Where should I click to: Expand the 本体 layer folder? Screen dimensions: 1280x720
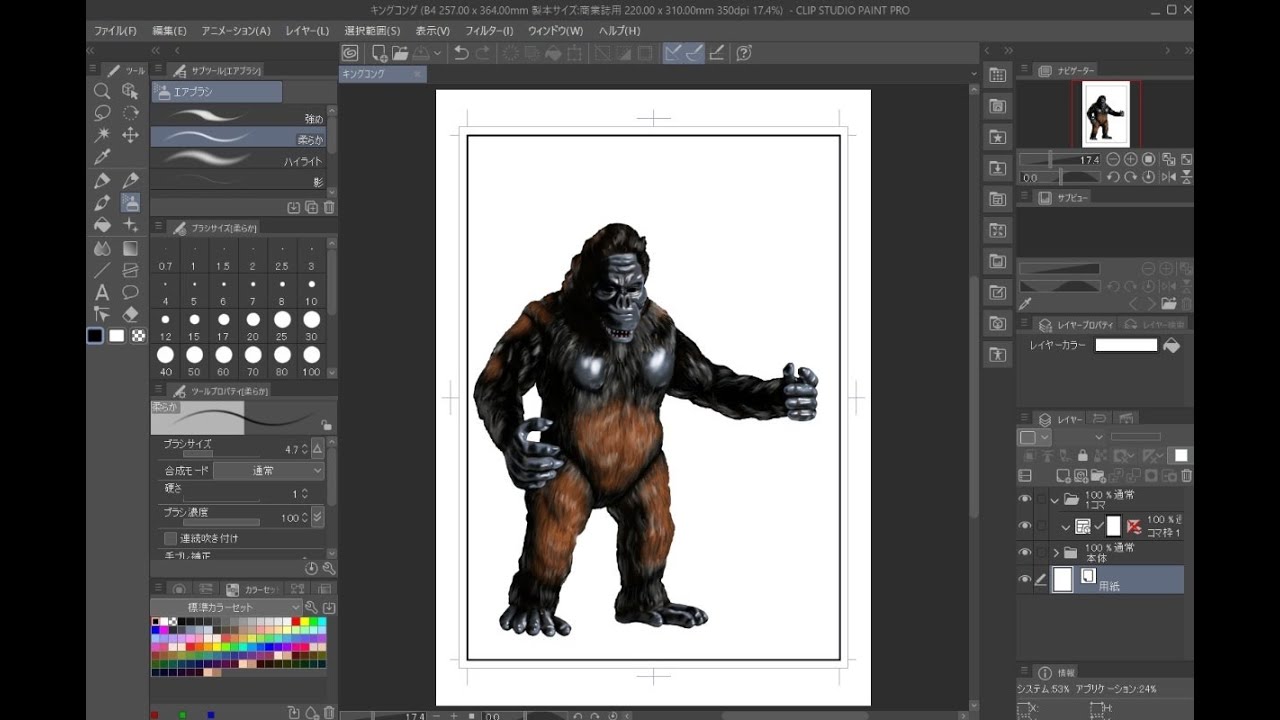coord(1056,552)
